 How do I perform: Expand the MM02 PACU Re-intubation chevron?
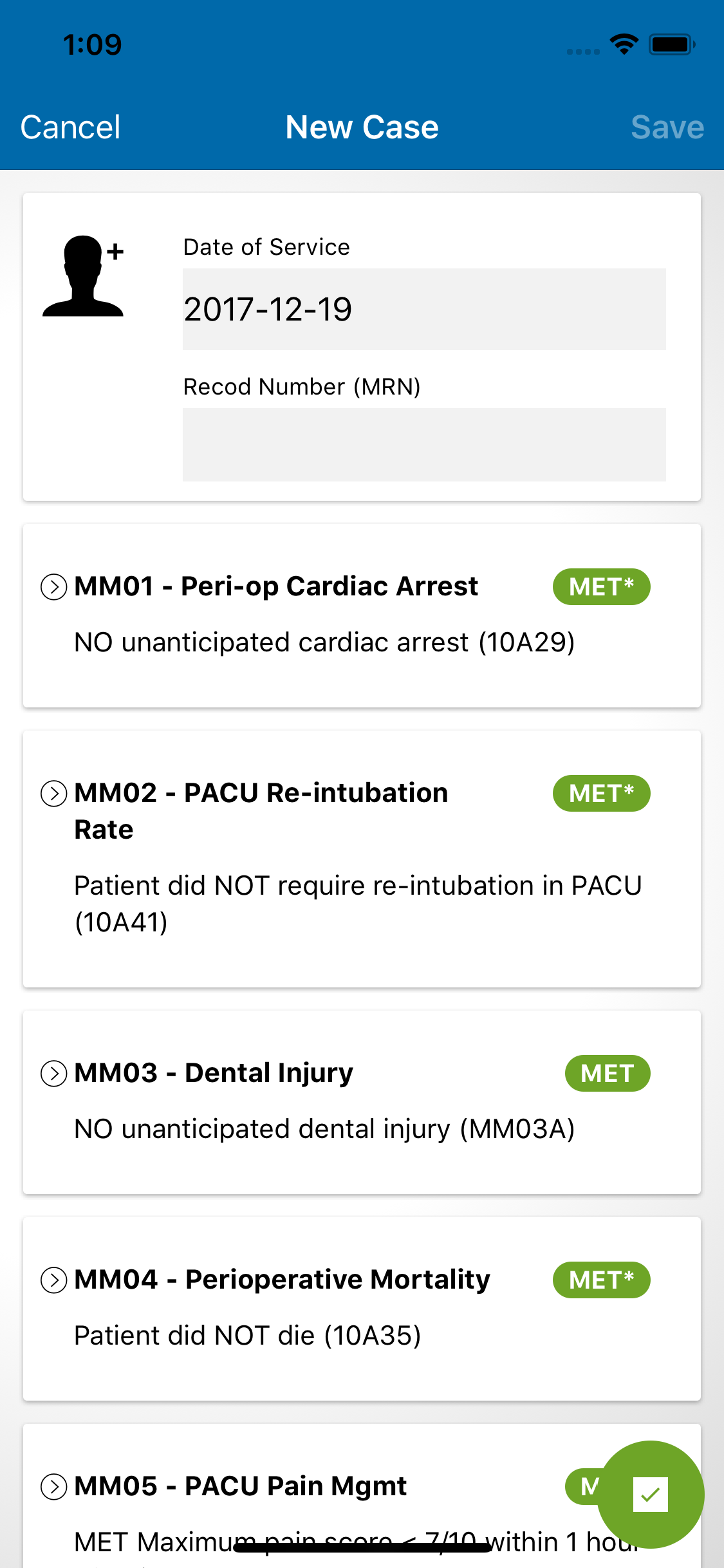pyautogui.click(x=54, y=794)
